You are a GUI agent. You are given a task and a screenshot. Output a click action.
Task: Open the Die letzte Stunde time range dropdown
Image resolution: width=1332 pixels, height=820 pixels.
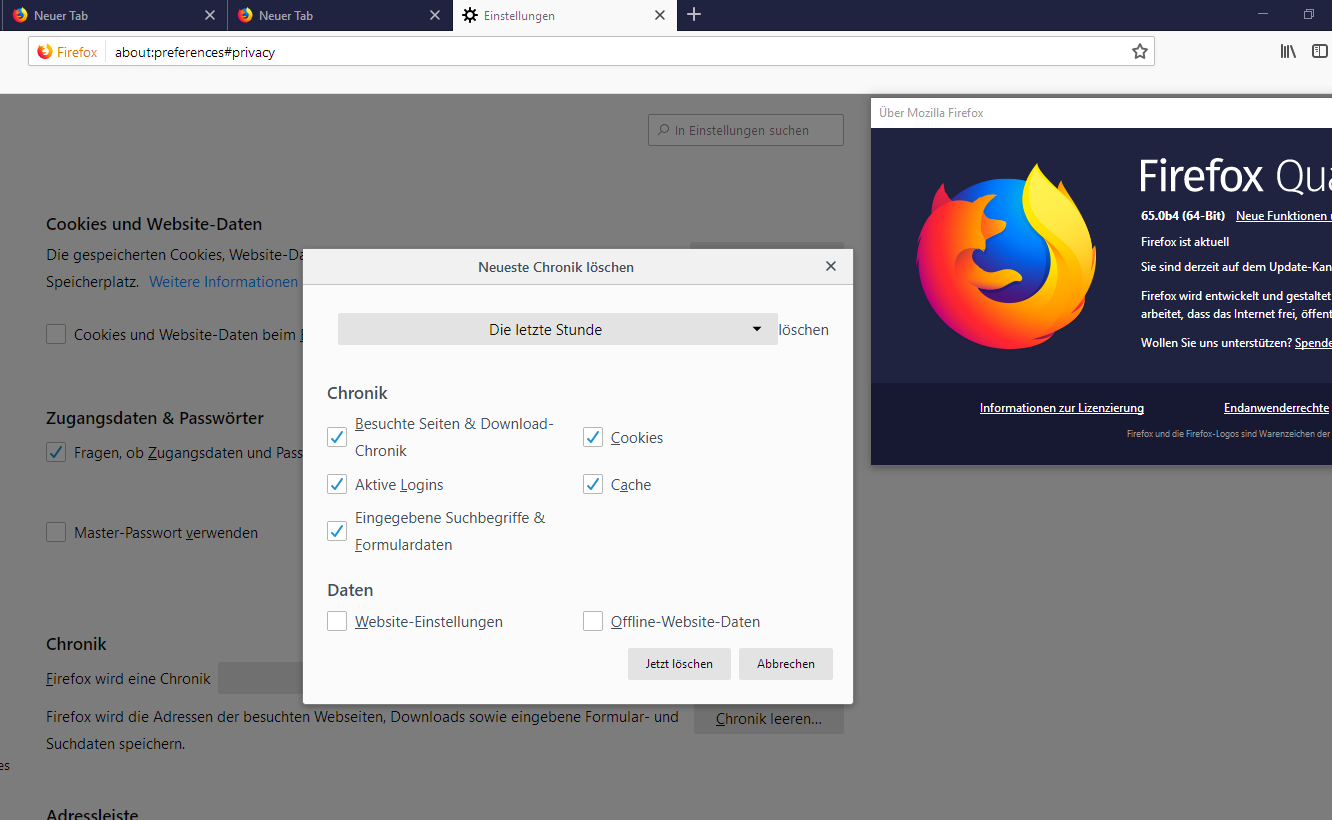(557, 329)
